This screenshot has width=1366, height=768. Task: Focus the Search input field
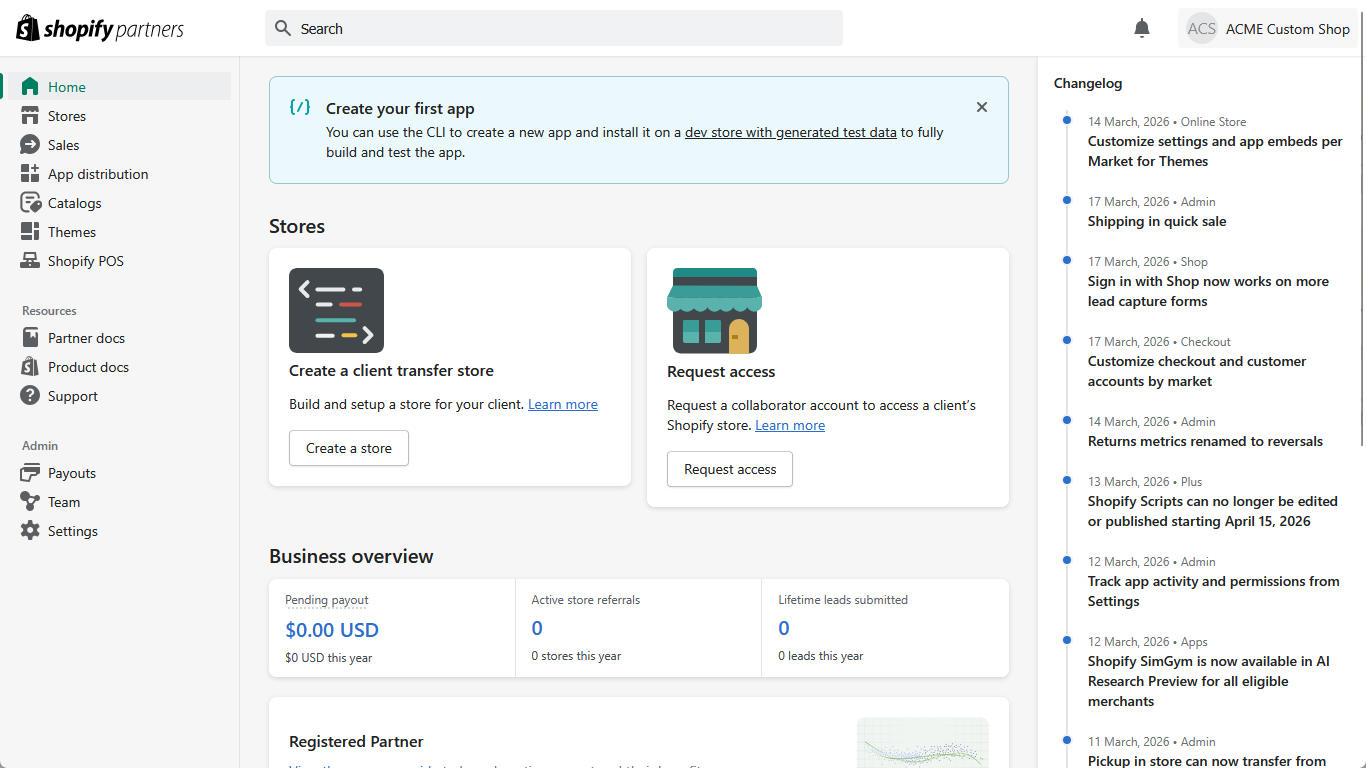[554, 28]
